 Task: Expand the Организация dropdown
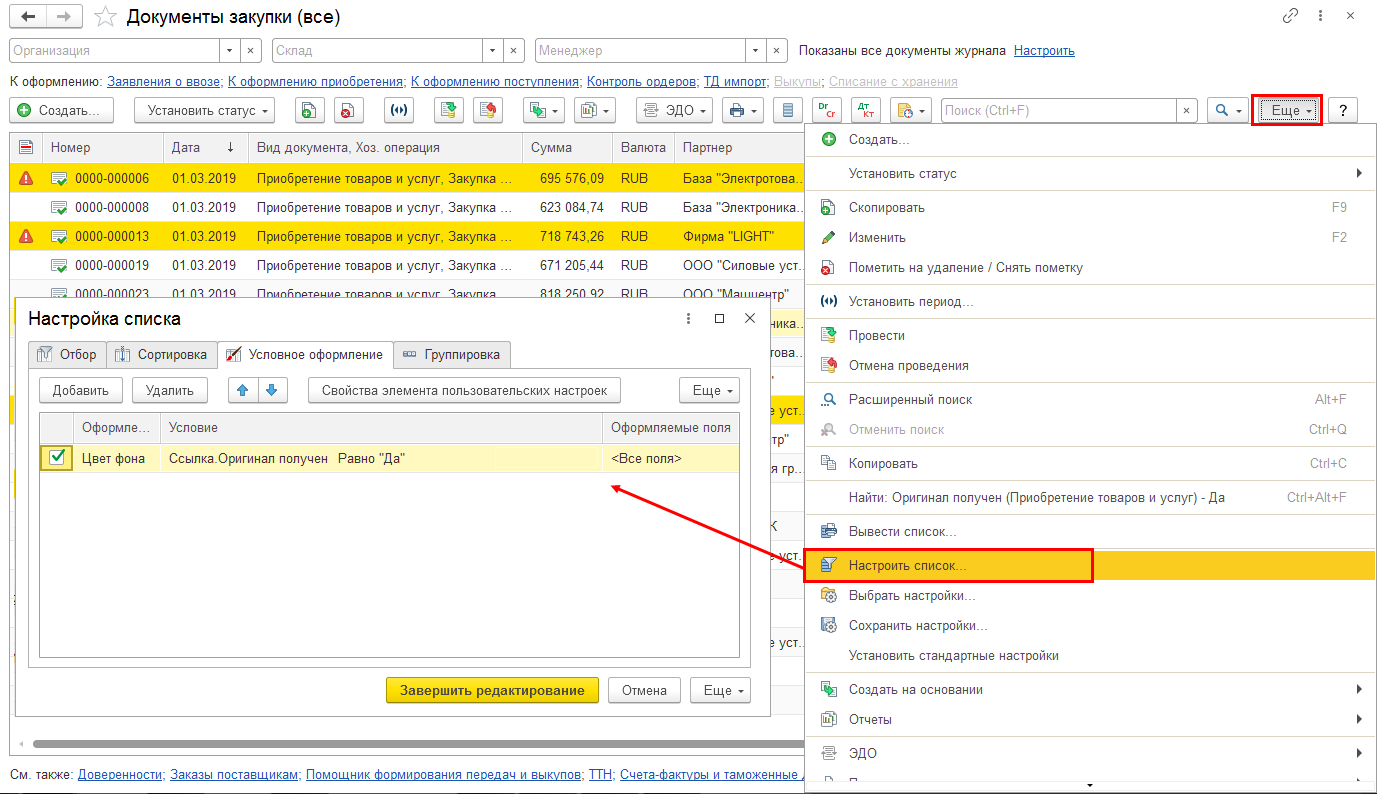pyautogui.click(x=230, y=50)
